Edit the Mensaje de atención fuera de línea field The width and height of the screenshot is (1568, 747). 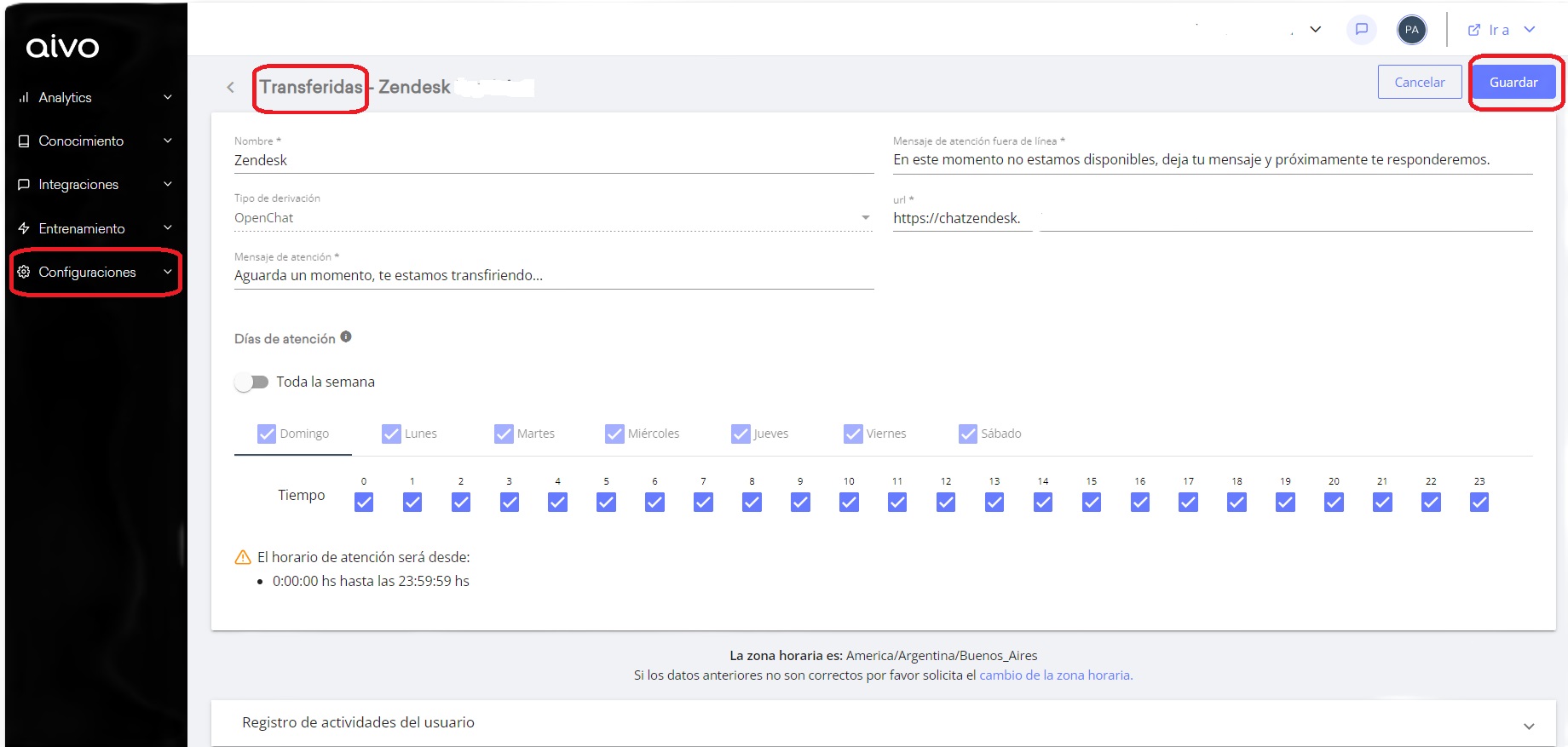tap(1213, 159)
